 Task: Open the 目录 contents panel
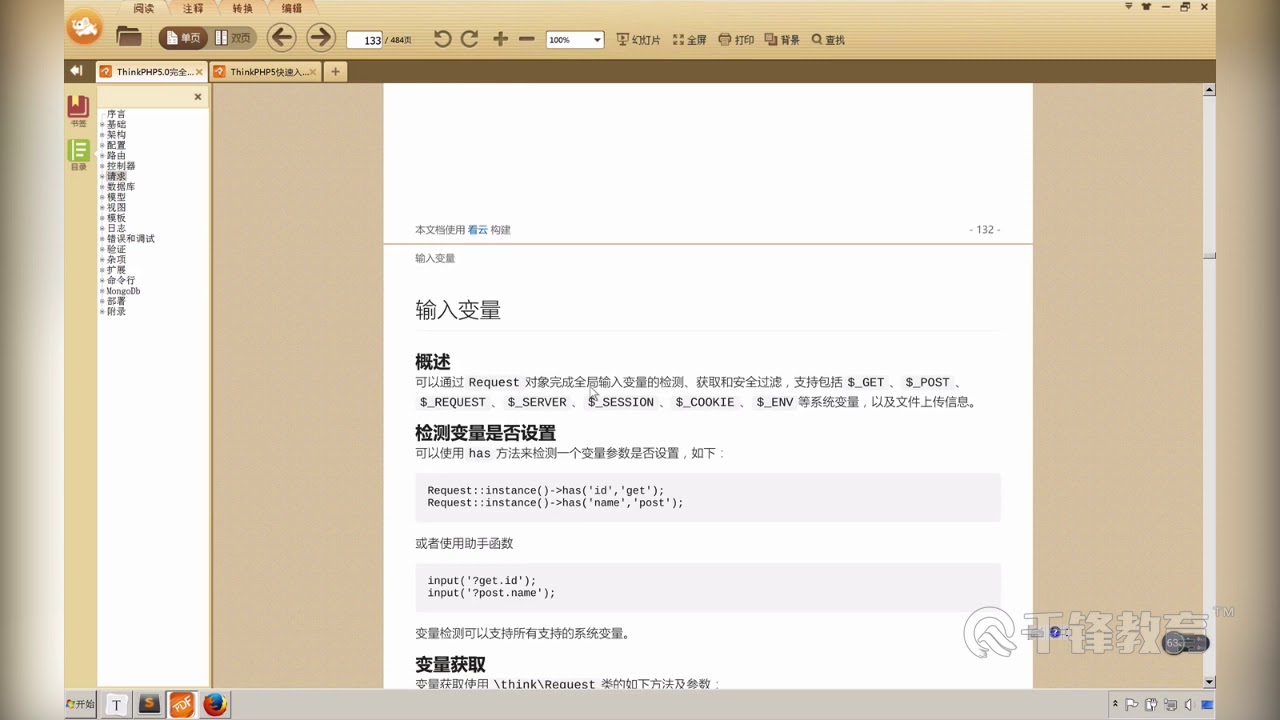point(78,154)
